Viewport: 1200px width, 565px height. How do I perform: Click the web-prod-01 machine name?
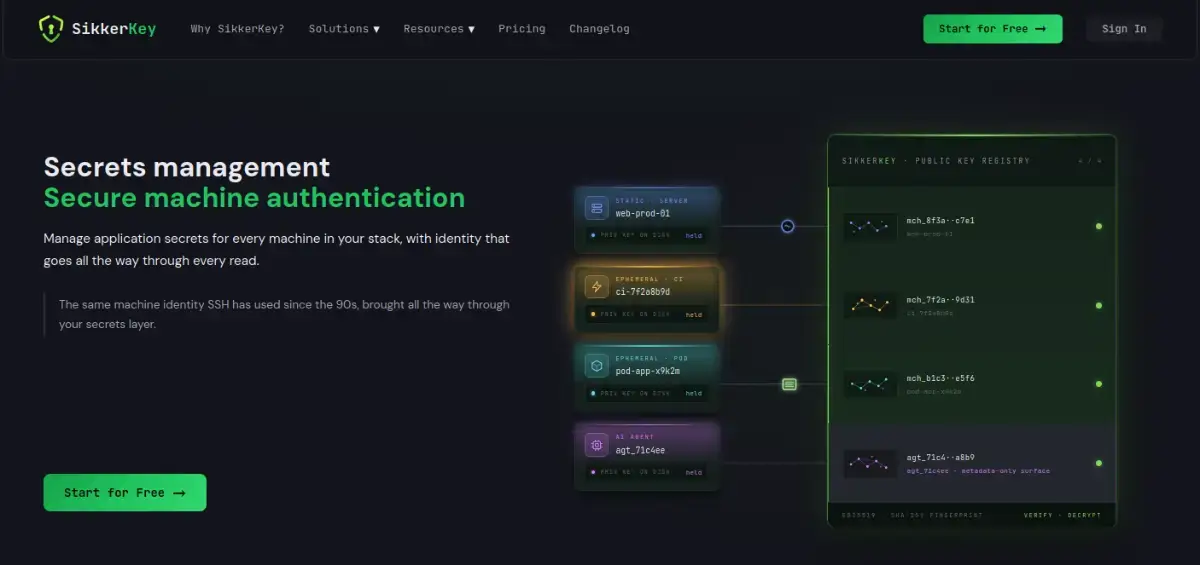642,213
